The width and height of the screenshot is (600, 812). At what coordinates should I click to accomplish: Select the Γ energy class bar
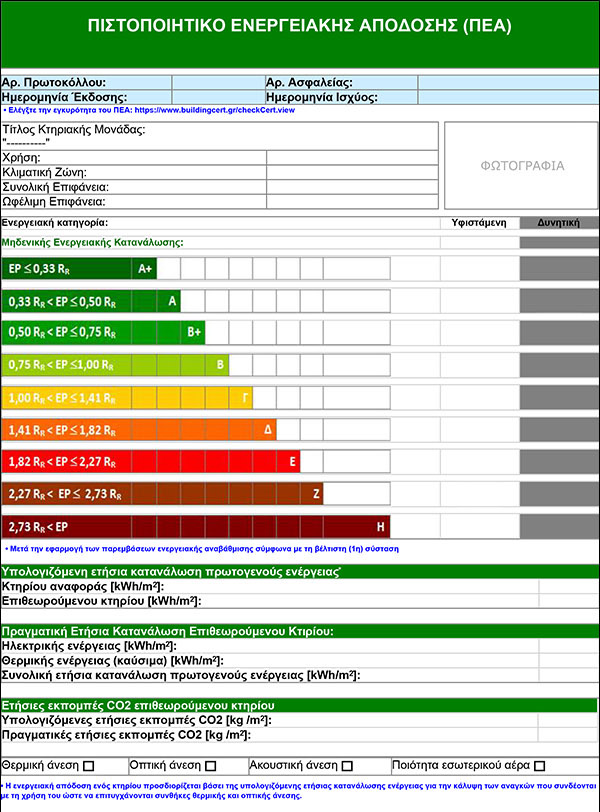(x=127, y=398)
